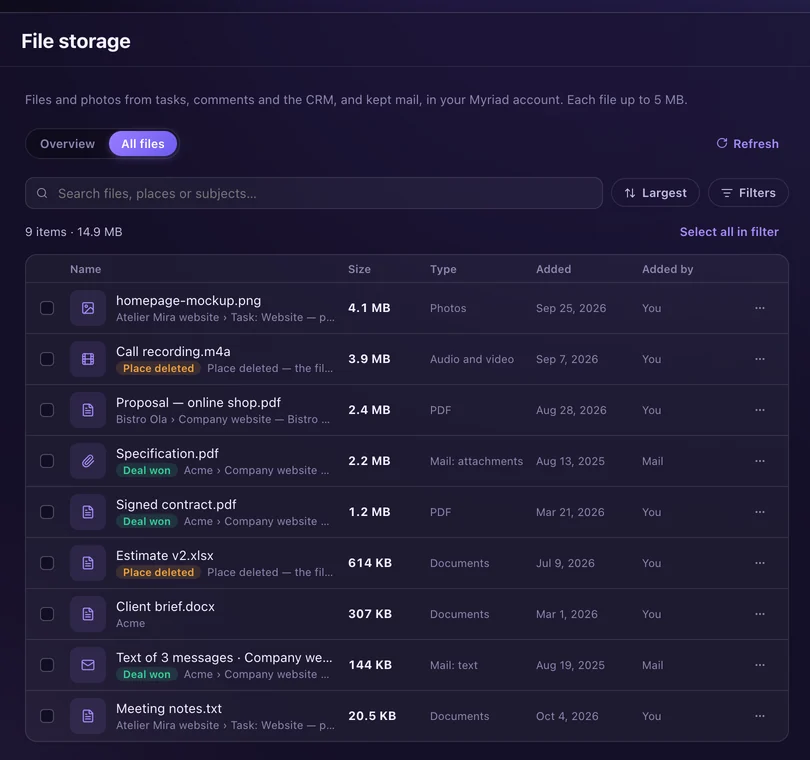Click the photo icon beside homepage-mockup.png
This screenshot has height=760, width=810.
pos(88,308)
